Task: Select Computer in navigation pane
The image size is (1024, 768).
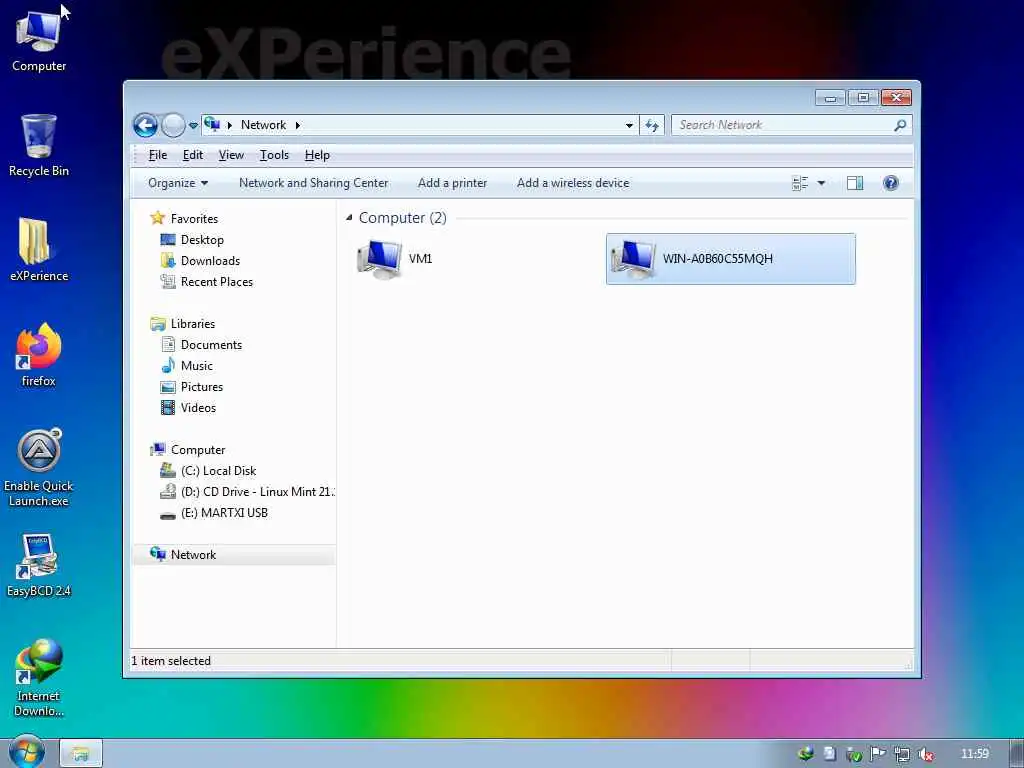Action: (x=198, y=450)
